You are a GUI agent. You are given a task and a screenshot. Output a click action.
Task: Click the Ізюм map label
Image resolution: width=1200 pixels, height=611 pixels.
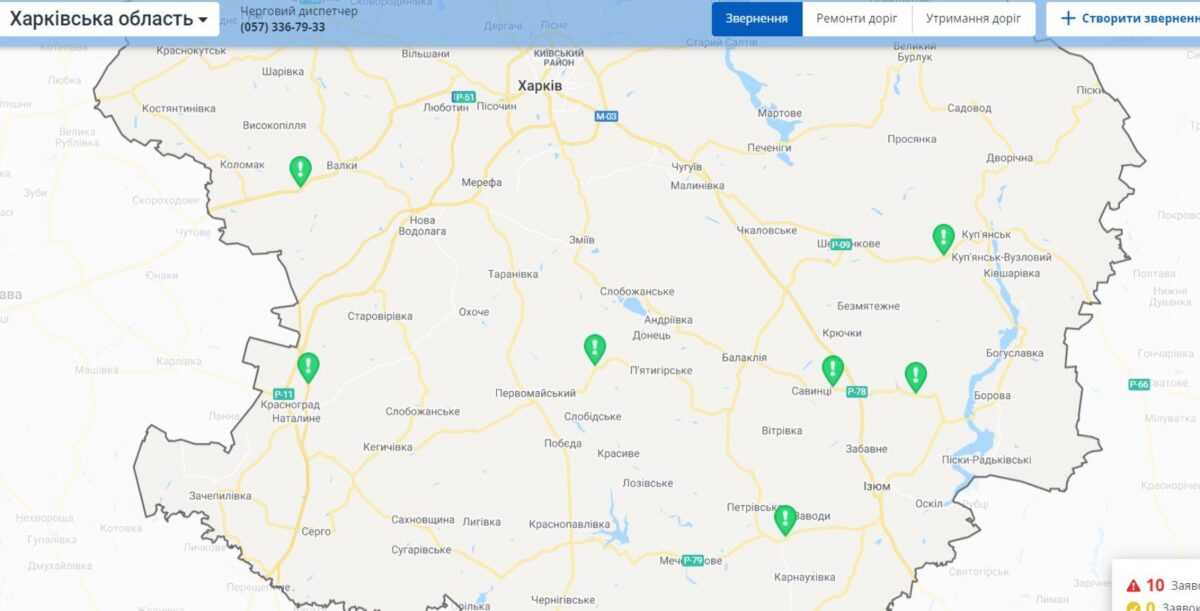[x=876, y=486]
